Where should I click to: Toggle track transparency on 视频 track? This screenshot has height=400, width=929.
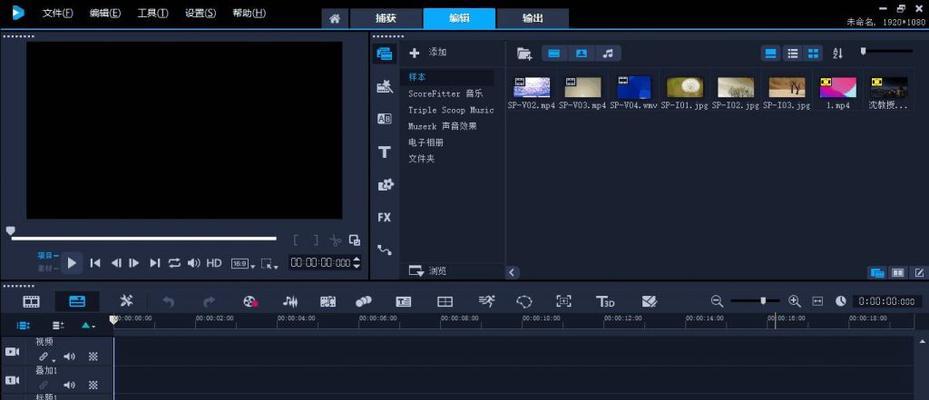point(93,357)
